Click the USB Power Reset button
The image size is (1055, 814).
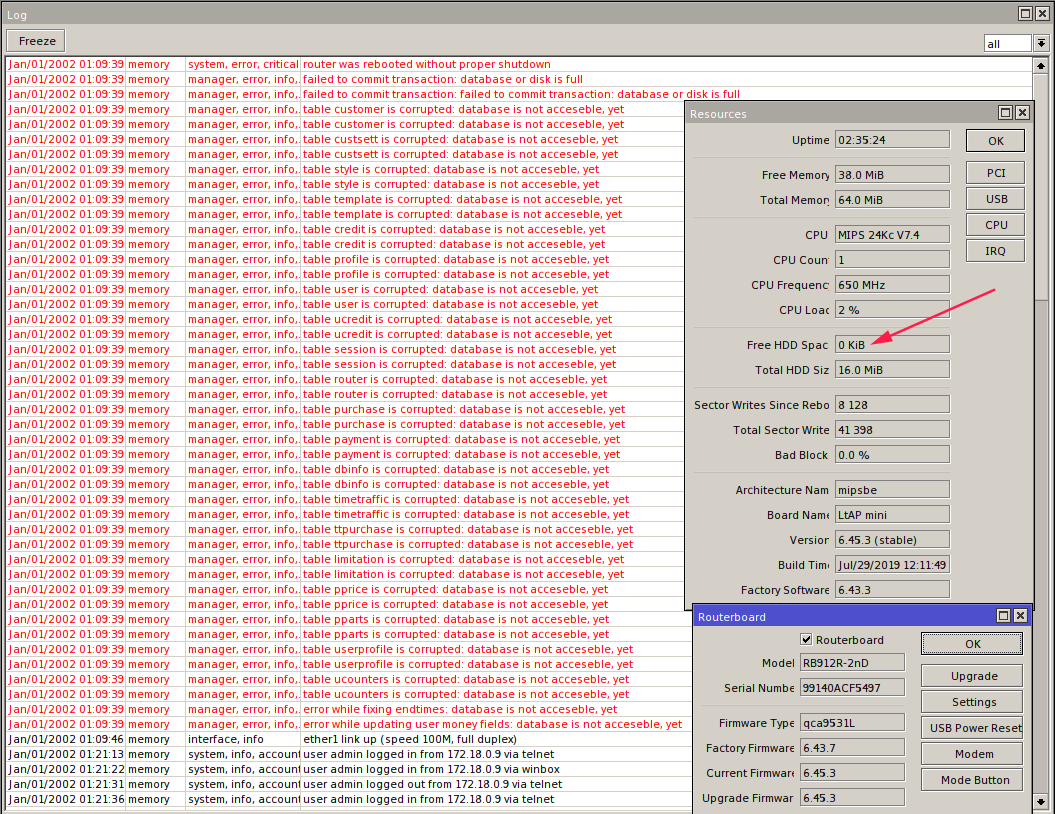[x=972, y=728]
